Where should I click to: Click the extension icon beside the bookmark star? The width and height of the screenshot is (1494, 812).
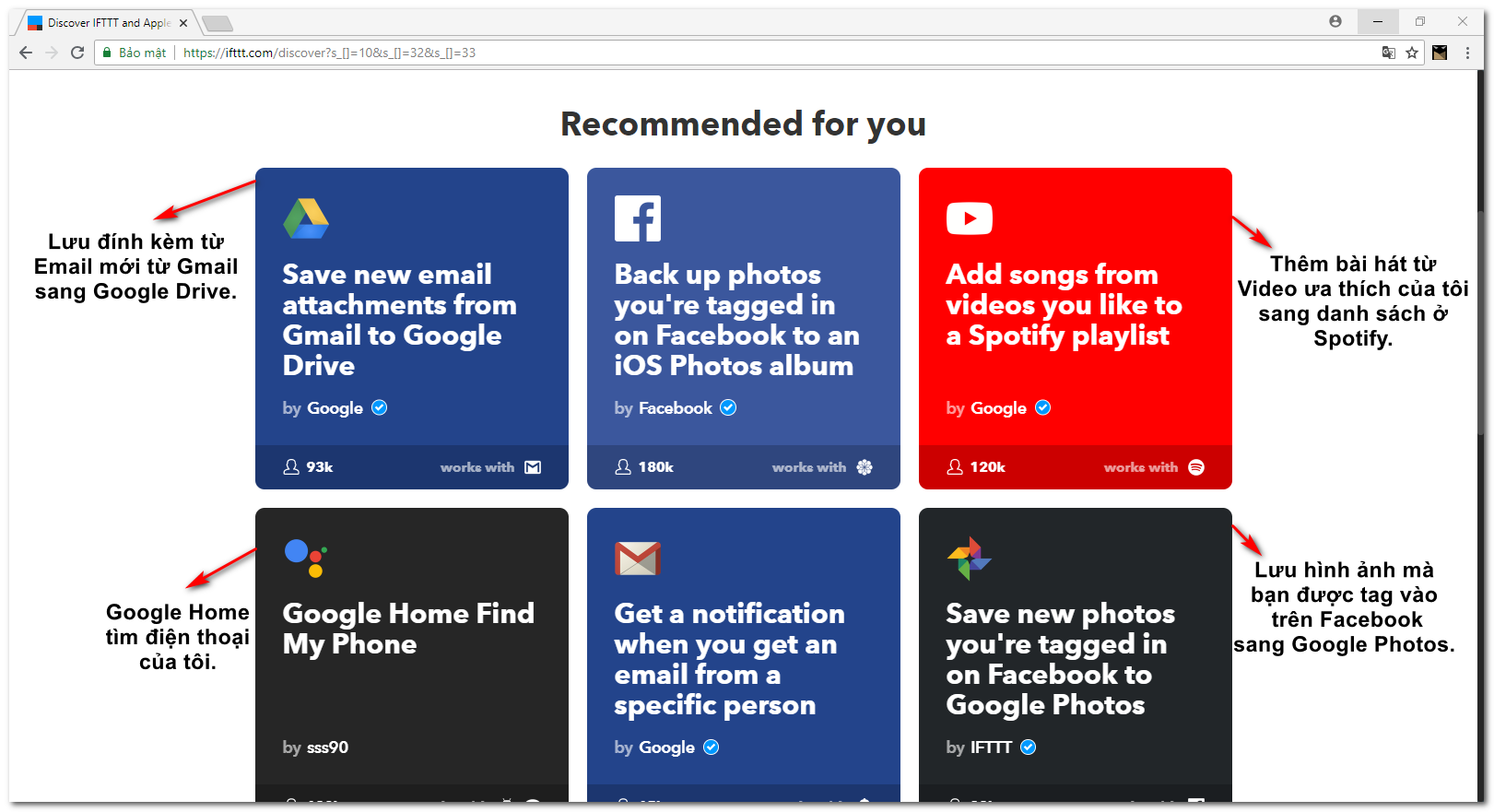coord(1440,53)
